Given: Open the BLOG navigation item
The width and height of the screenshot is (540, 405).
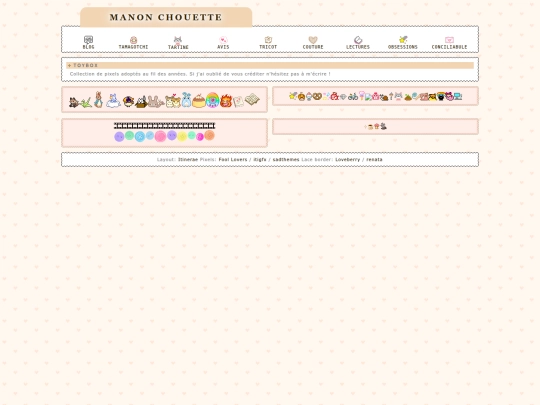Looking at the screenshot, I should [x=89, y=43].
